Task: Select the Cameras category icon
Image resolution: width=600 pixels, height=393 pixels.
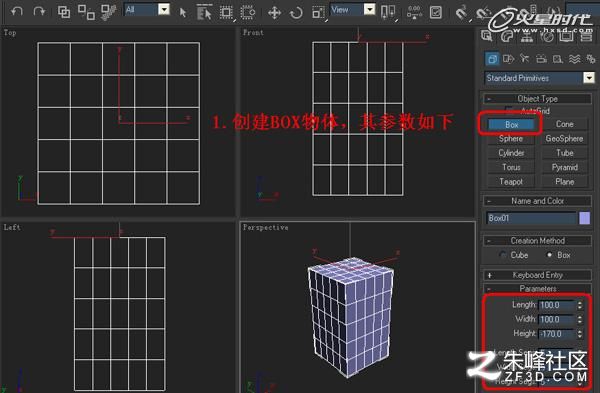Action: point(541,59)
